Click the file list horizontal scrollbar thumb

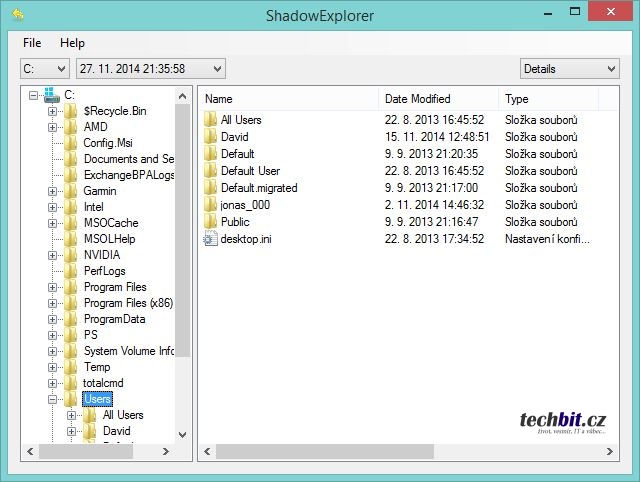point(324,451)
